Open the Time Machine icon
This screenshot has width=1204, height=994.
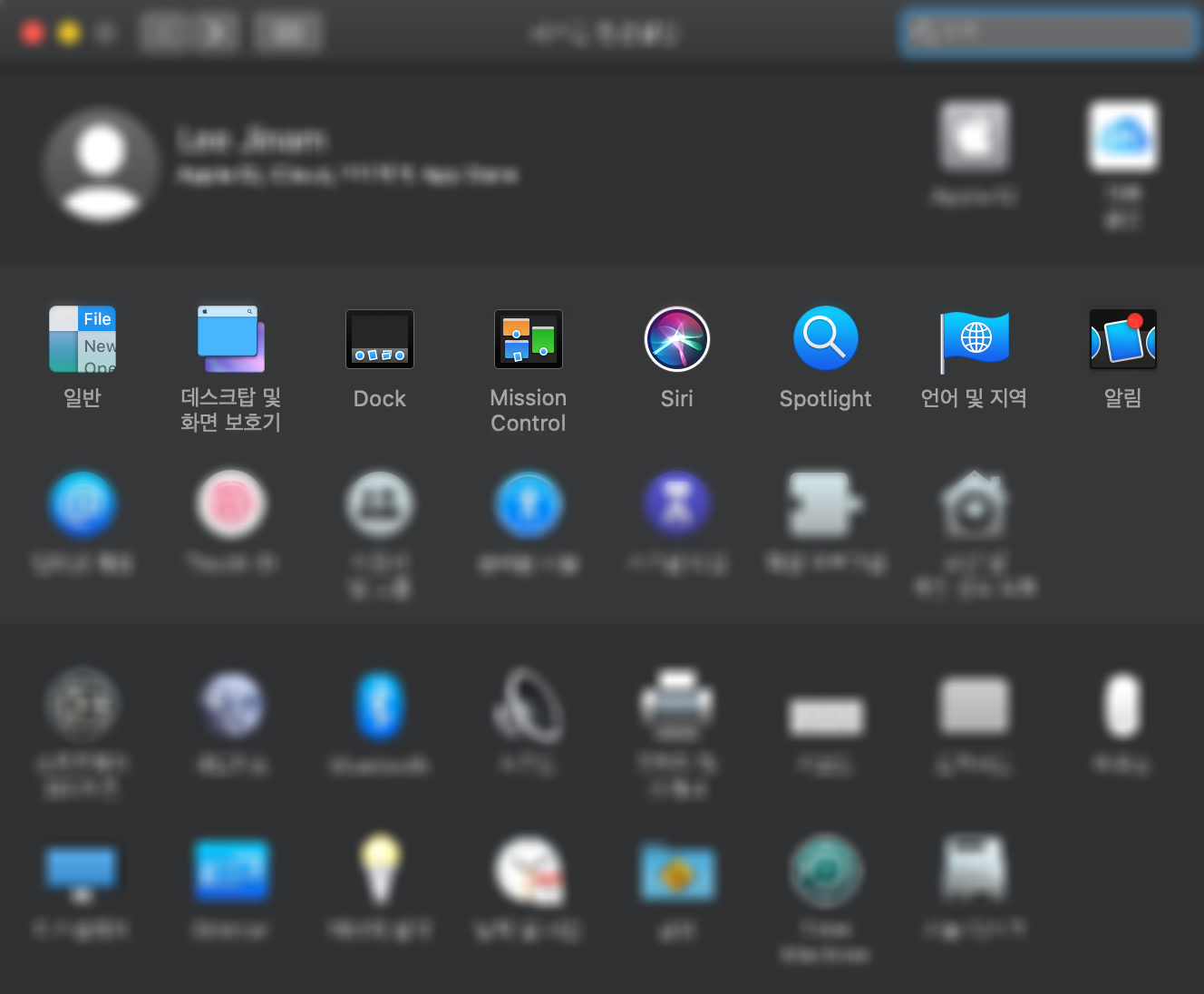[x=826, y=871]
